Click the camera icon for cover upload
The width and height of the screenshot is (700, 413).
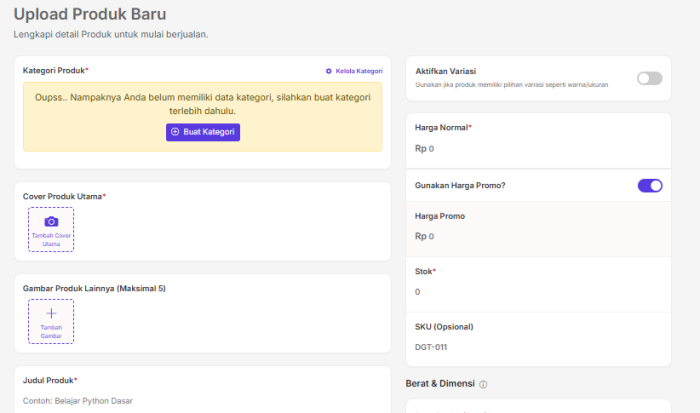point(51,221)
